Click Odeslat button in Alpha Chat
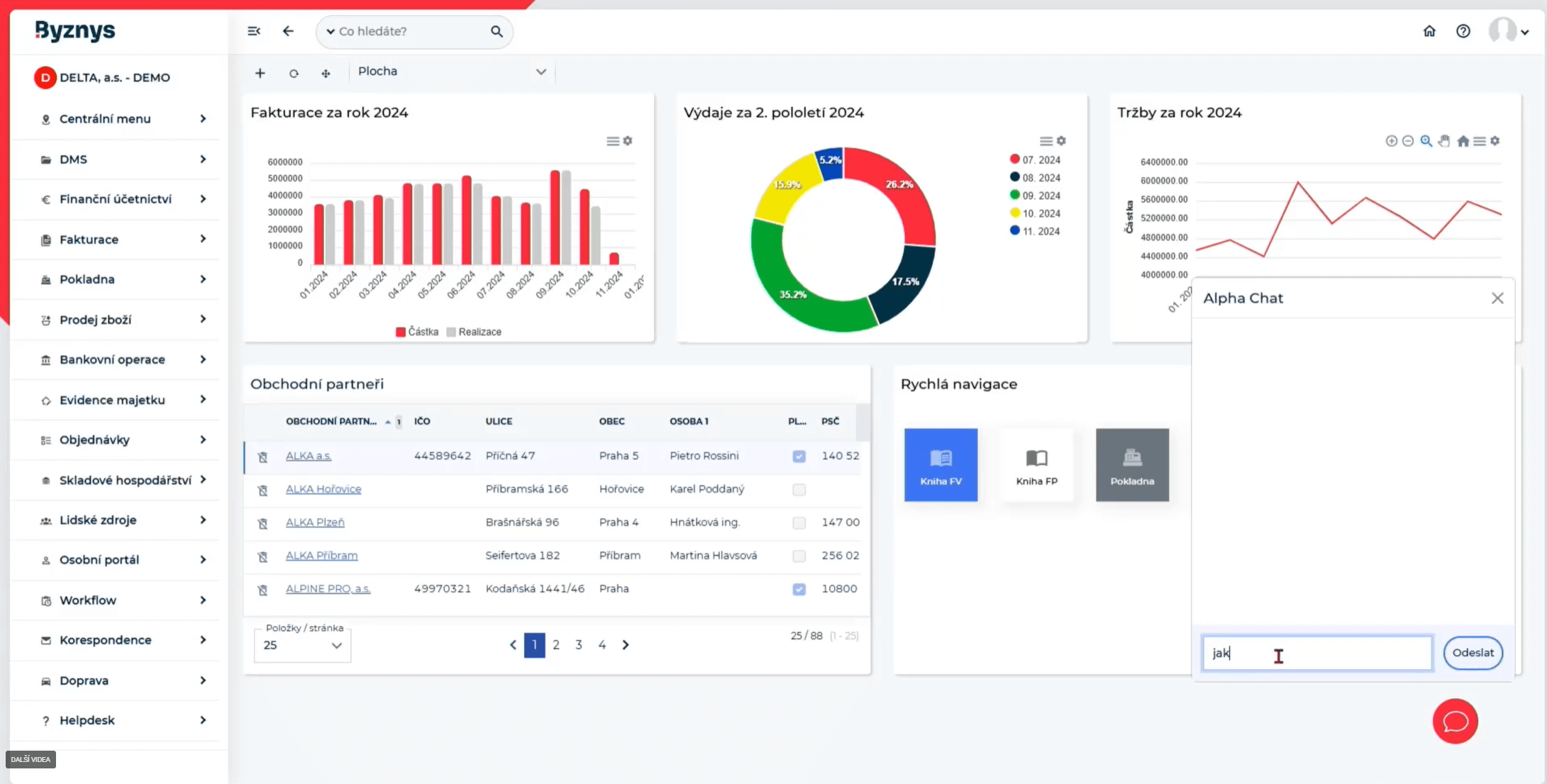This screenshot has height=784, width=1547. pyautogui.click(x=1473, y=653)
